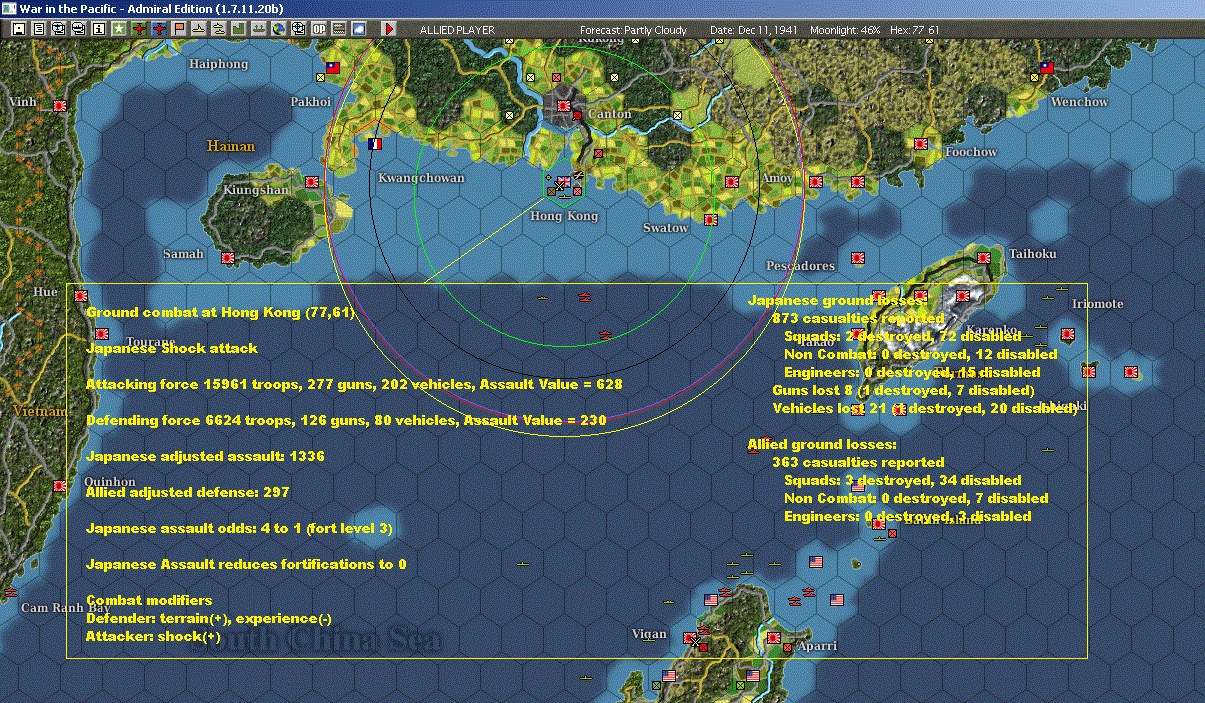Click the two yellow ships icon
Viewport: 1205px width, 703px height.
coord(218,29)
